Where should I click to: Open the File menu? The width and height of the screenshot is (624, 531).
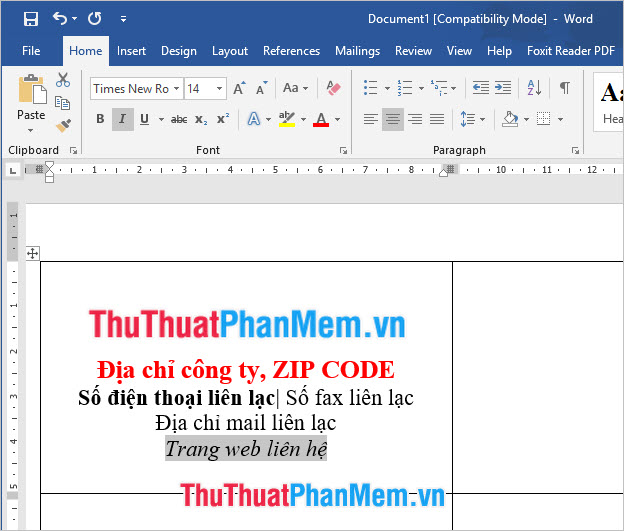click(31, 51)
